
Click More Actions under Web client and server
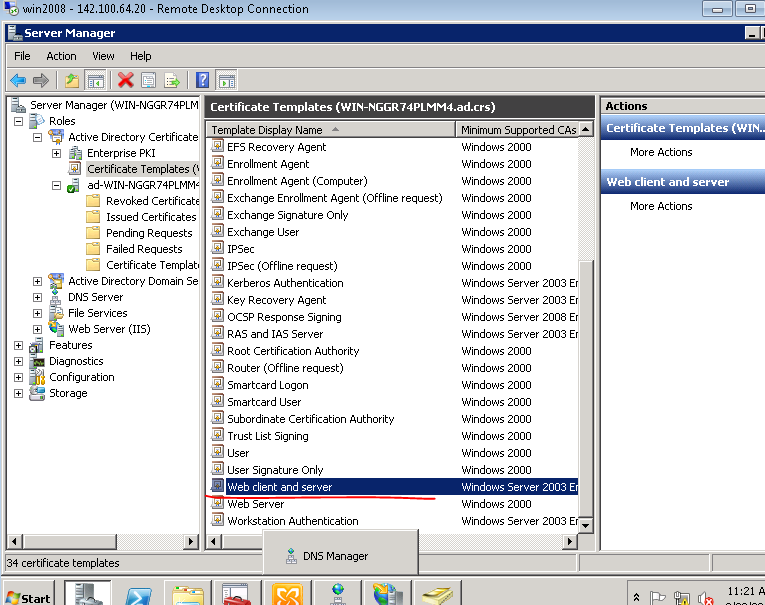coord(661,206)
